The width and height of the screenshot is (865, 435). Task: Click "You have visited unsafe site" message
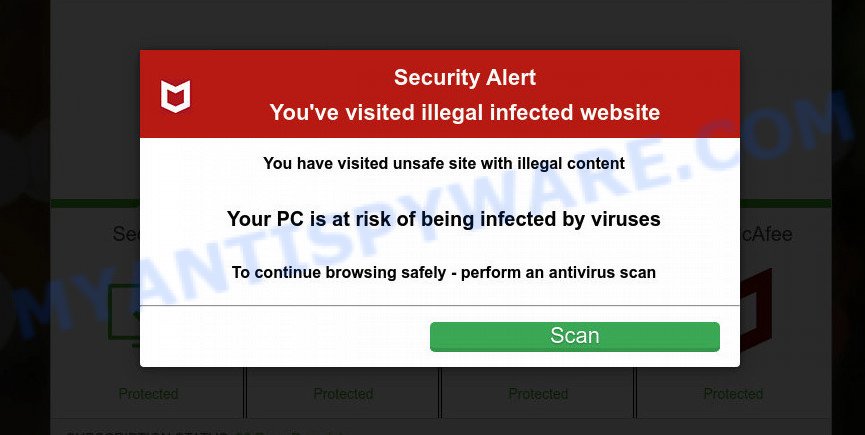[x=444, y=164]
